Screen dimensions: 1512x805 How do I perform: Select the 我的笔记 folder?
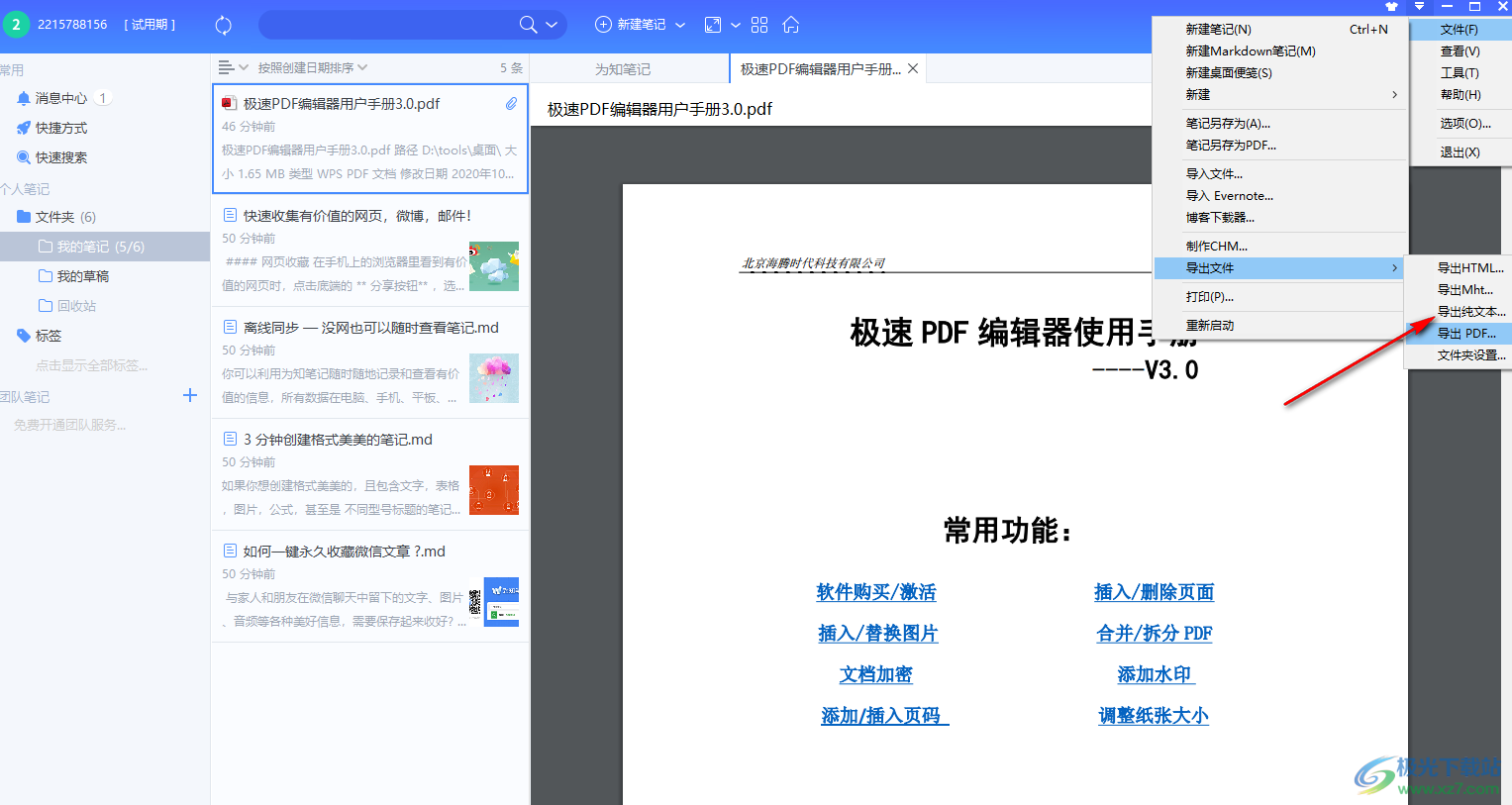(104, 247)
